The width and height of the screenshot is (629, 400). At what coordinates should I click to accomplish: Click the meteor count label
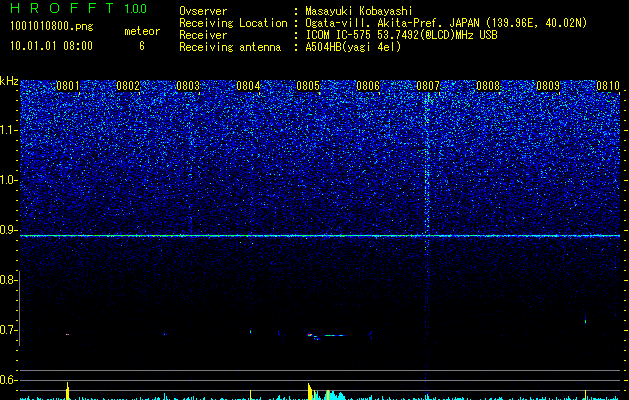click(142, 31)
